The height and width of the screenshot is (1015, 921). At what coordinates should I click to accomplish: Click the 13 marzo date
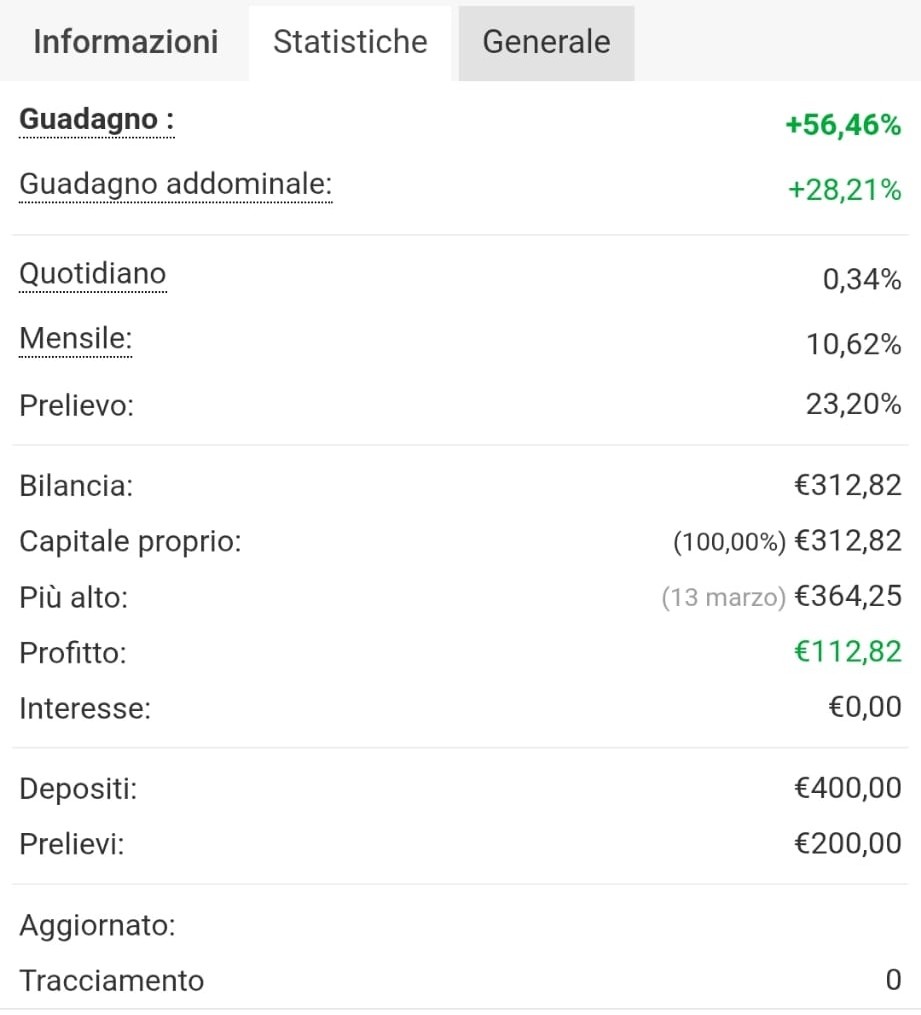pos(724,597)
